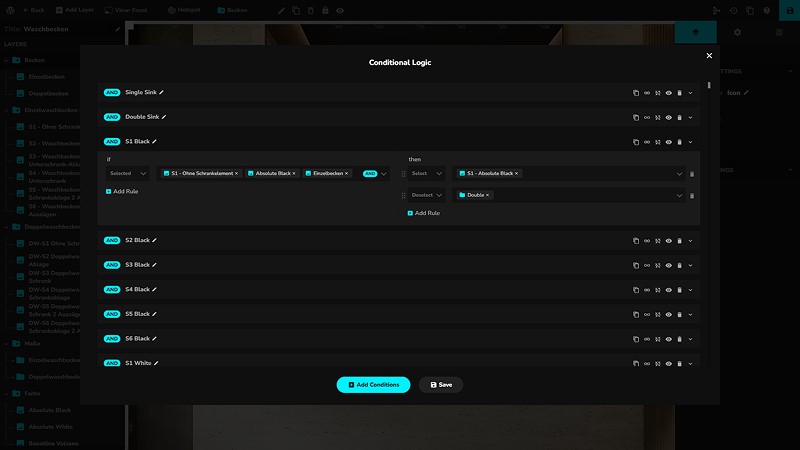800x450 pixels.
Task: Click link icon on Double Sink row
Action: [647, 117]
